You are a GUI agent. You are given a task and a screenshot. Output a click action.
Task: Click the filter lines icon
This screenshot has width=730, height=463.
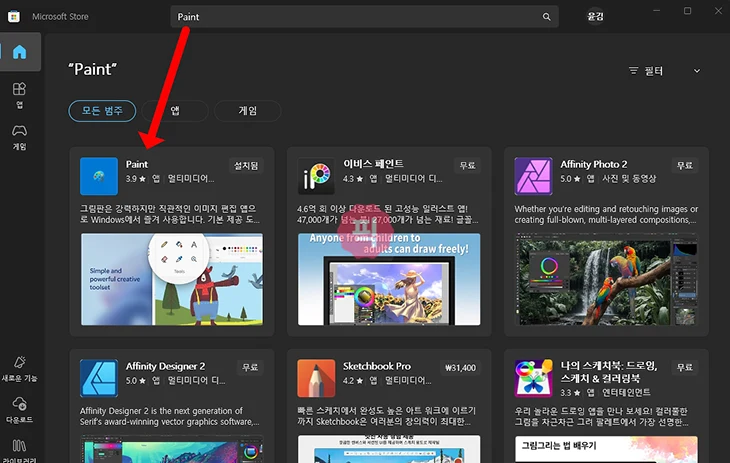(633, 71)
